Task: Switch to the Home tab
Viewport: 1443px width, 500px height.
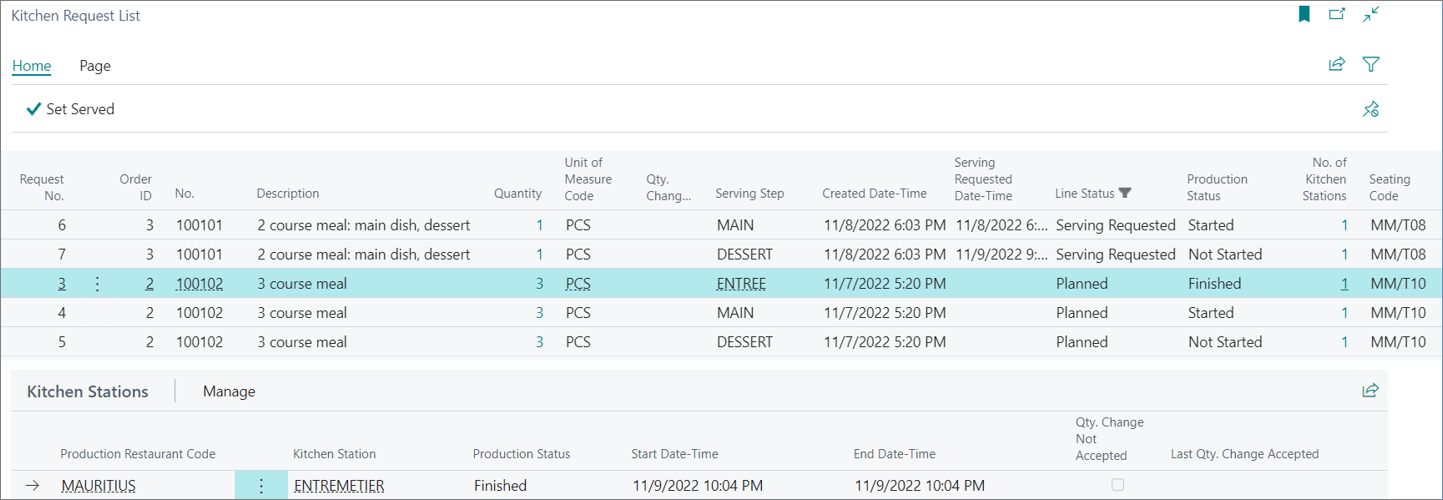Action: pos(32,66)
